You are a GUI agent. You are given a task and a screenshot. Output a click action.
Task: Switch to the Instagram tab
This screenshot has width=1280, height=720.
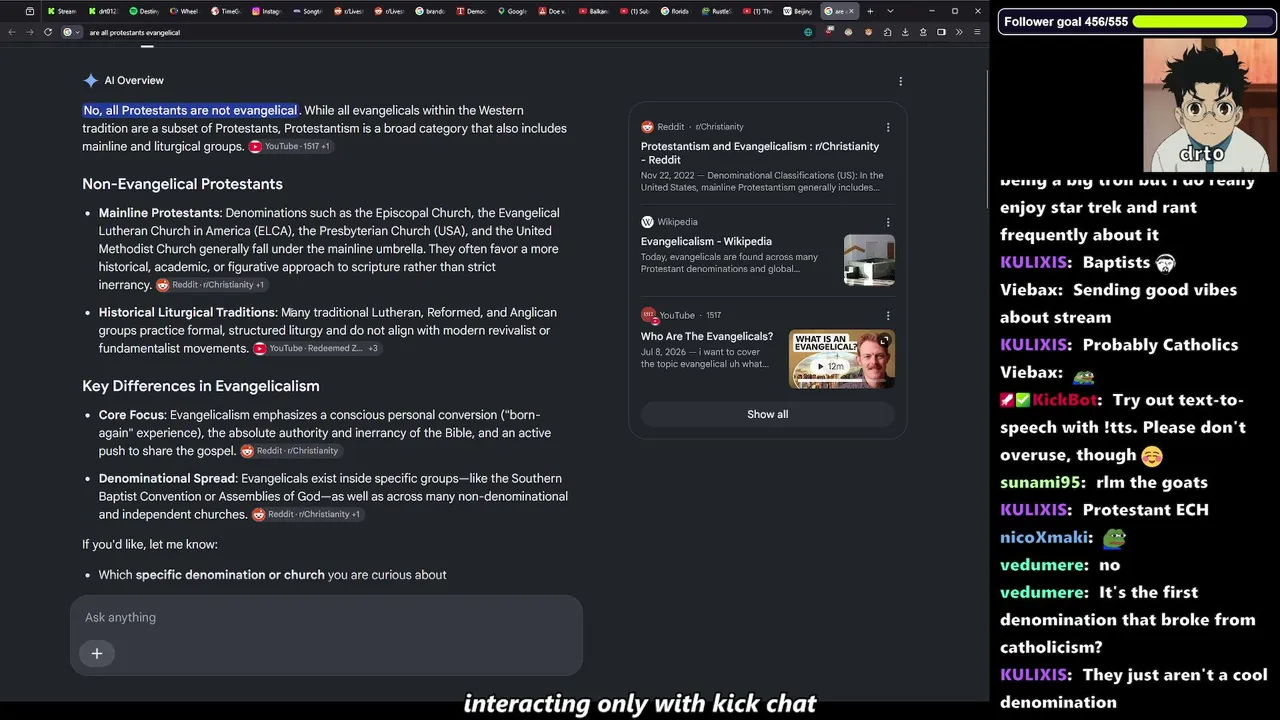[267, 11]
